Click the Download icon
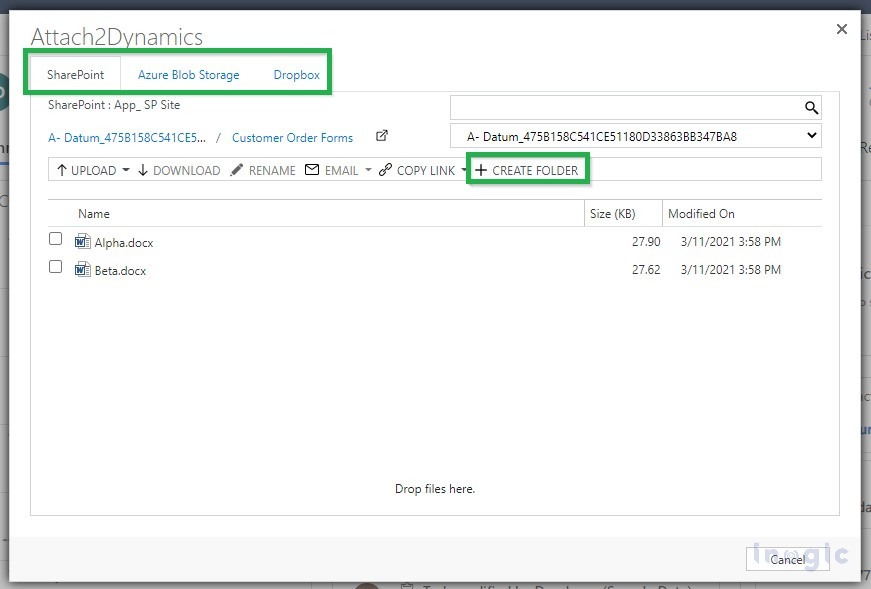 click(142, 170)
